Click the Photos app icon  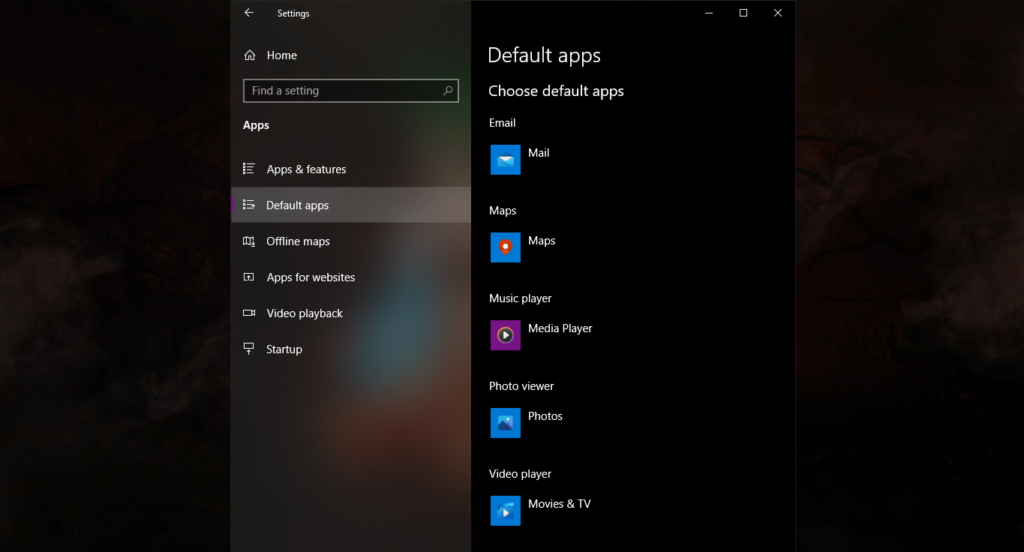[x=505, y=423]
